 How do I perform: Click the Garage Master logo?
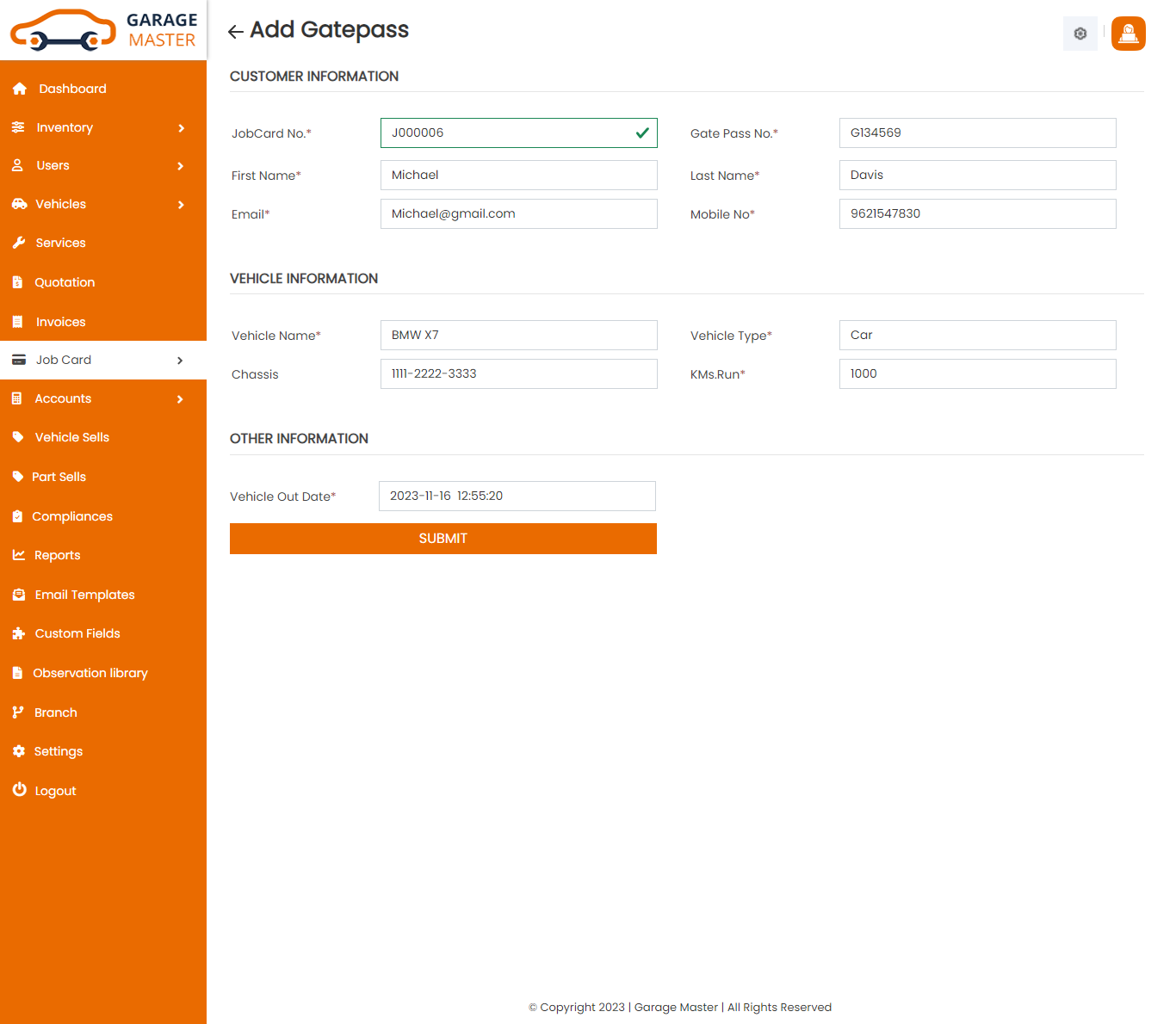(x=103, y=30)
